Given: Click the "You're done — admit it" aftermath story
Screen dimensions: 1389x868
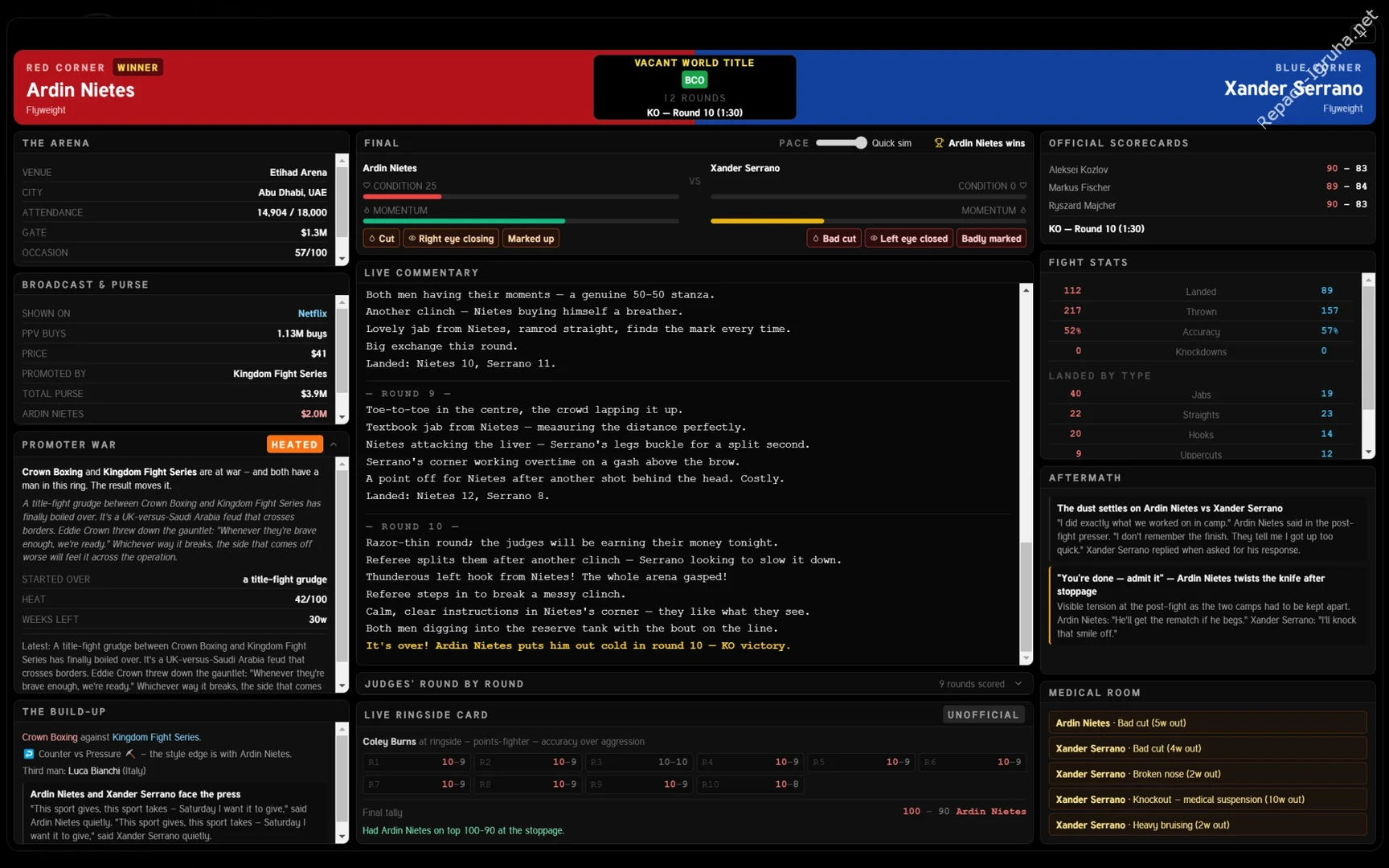Looking at the screenshot, I should (x=1207, y=605).
